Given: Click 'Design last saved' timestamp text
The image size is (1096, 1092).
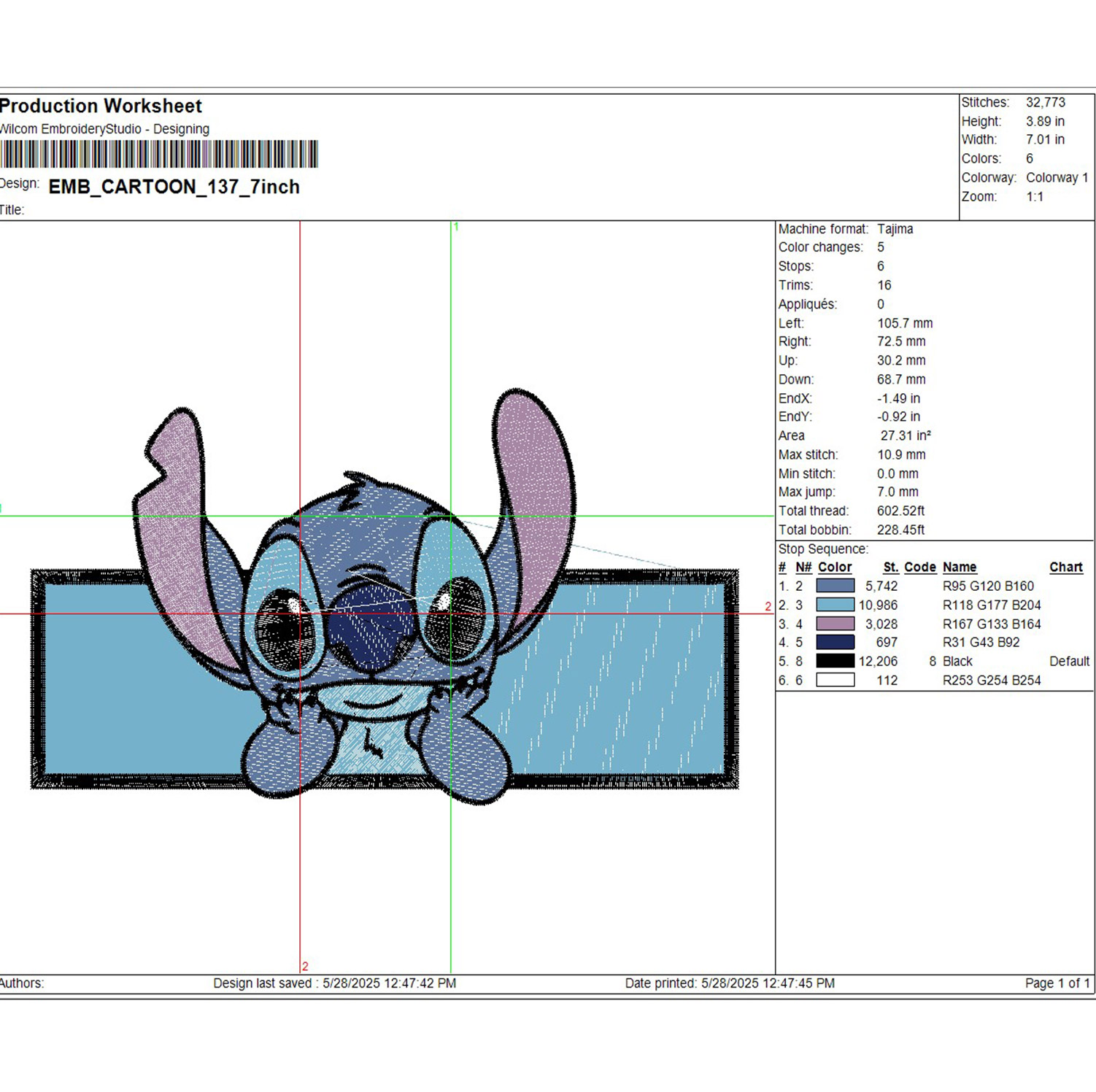Looking at the screenshot, I should 334,983.
